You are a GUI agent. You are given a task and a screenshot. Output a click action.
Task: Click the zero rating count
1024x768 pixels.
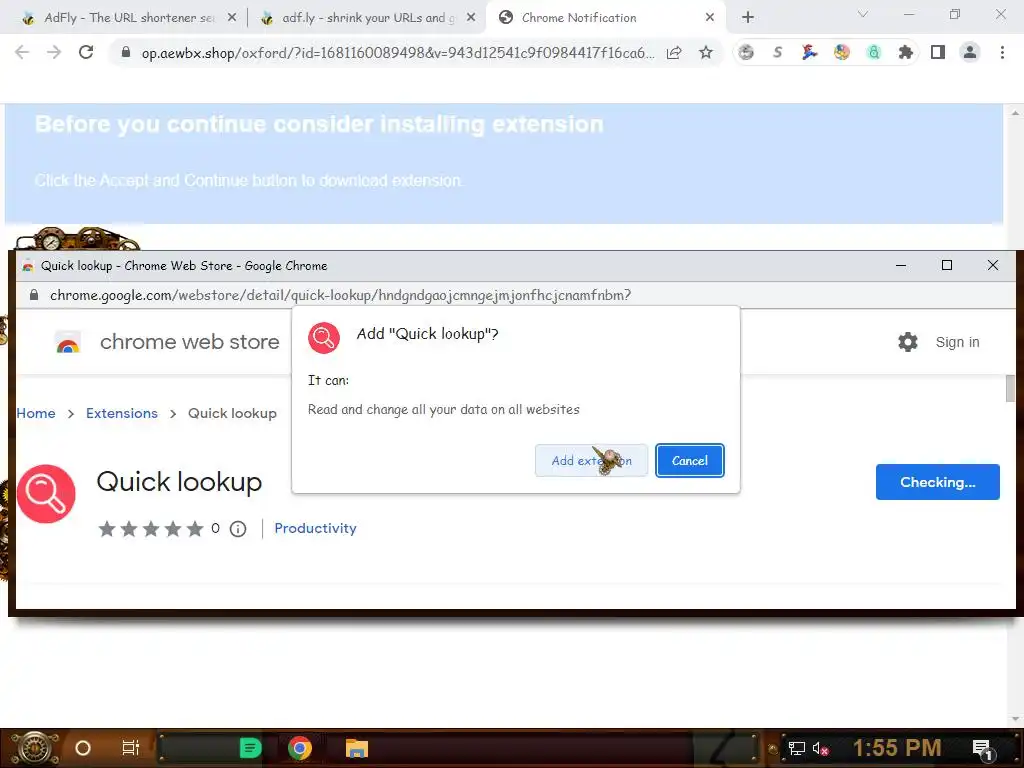click(x=216, y=528)
